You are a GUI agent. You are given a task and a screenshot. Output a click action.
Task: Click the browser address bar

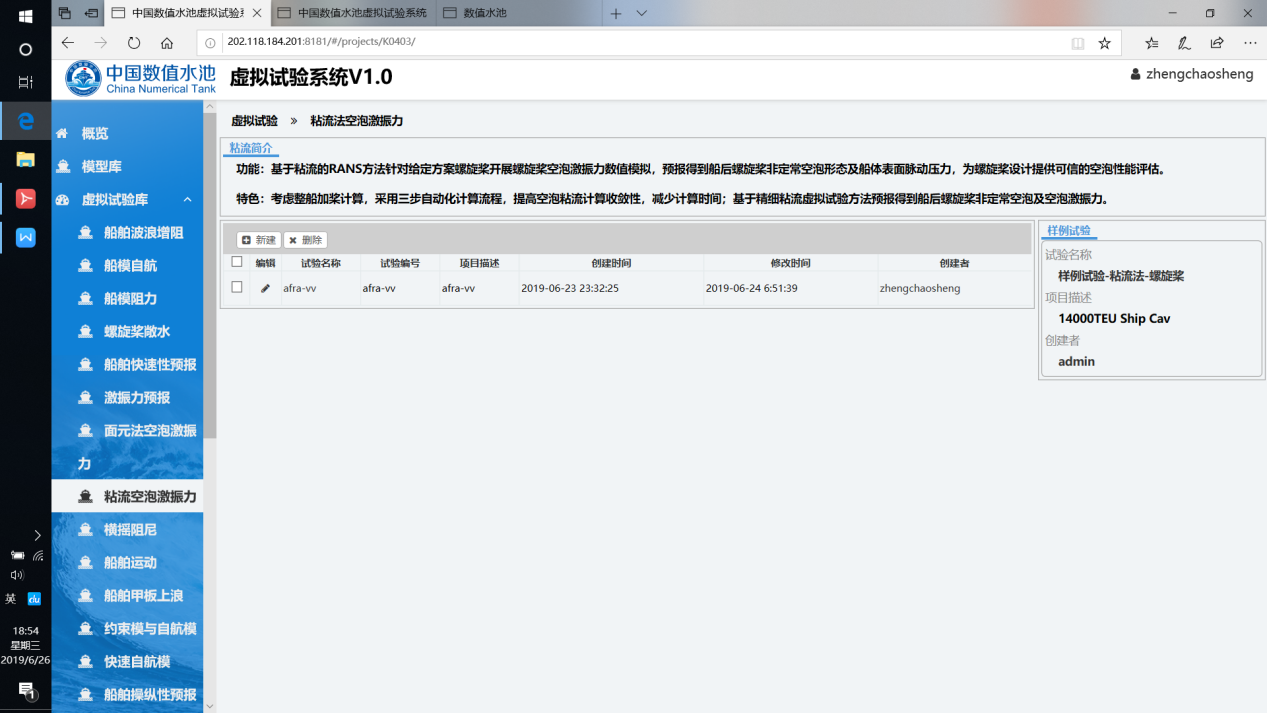(x=640, y=43)
